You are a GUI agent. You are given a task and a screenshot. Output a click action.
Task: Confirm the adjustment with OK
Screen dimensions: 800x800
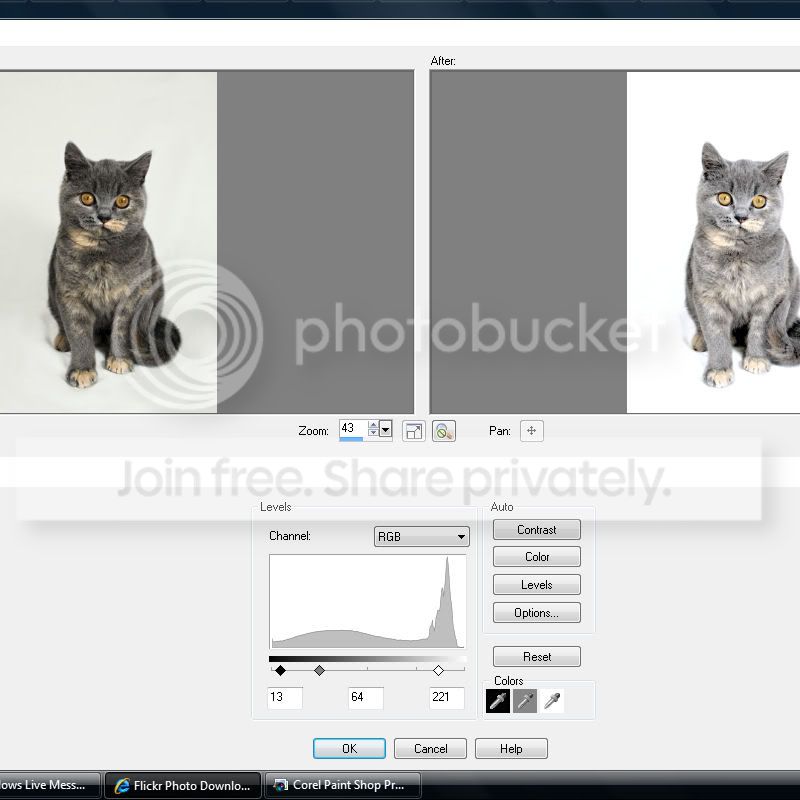[x=349, y=748]
